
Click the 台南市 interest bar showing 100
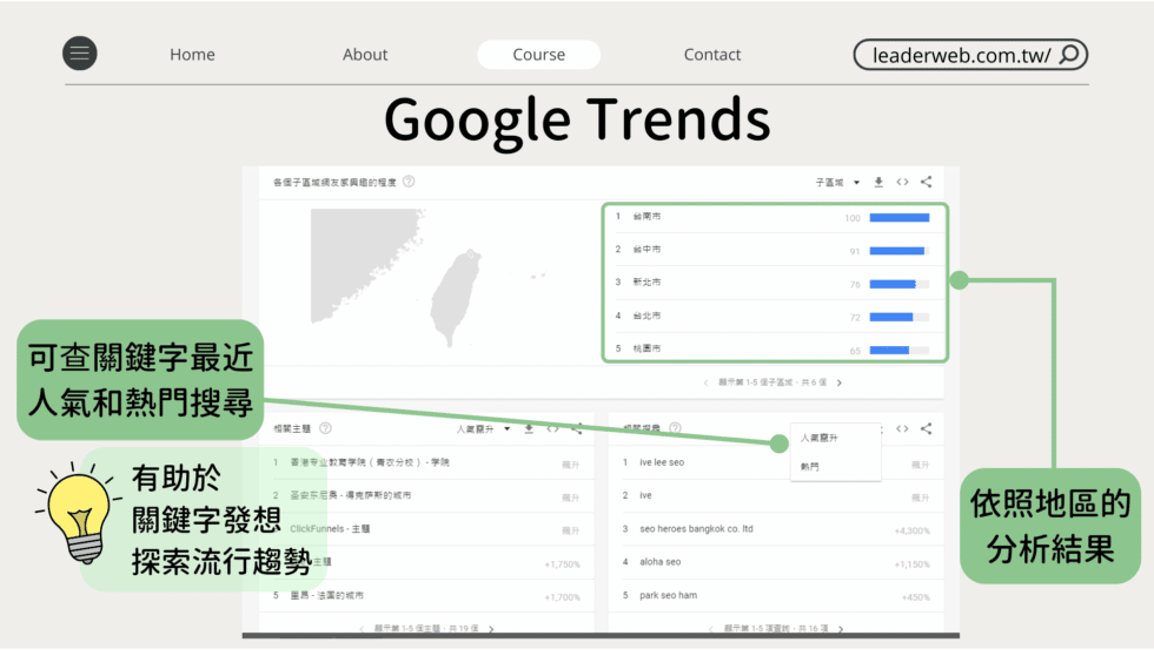click(902, 216)
